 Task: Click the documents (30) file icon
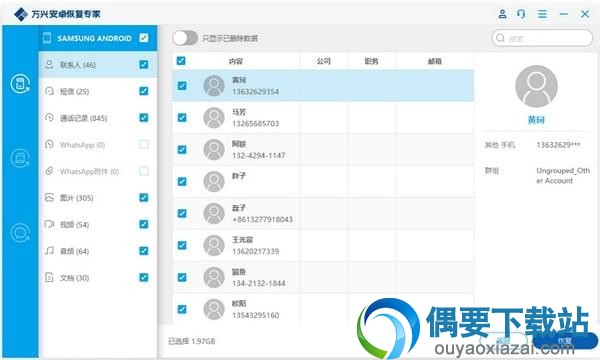(49, 277)
